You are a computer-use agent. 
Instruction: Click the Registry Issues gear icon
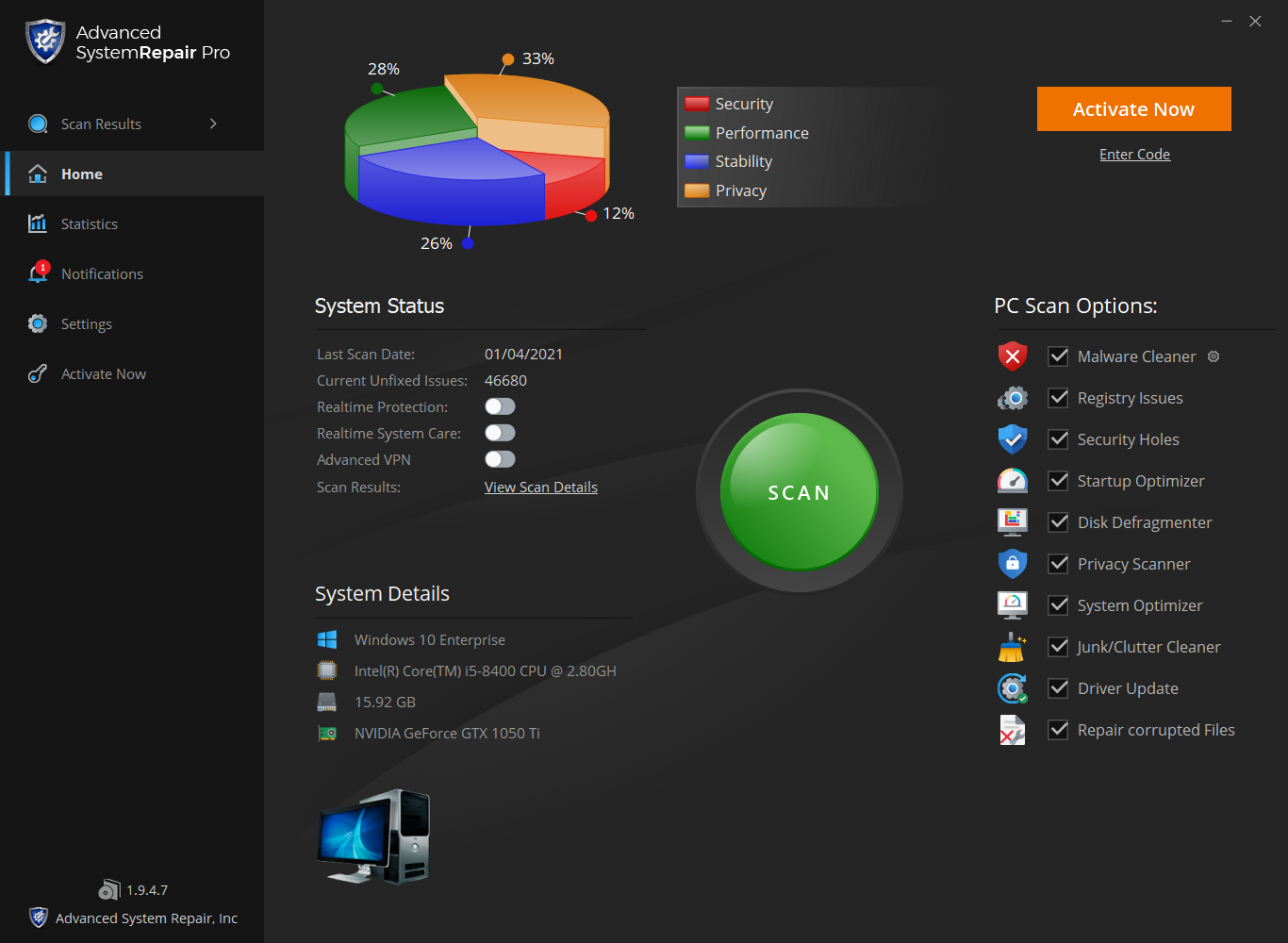pyautogui.click(x=1012, y=397)
